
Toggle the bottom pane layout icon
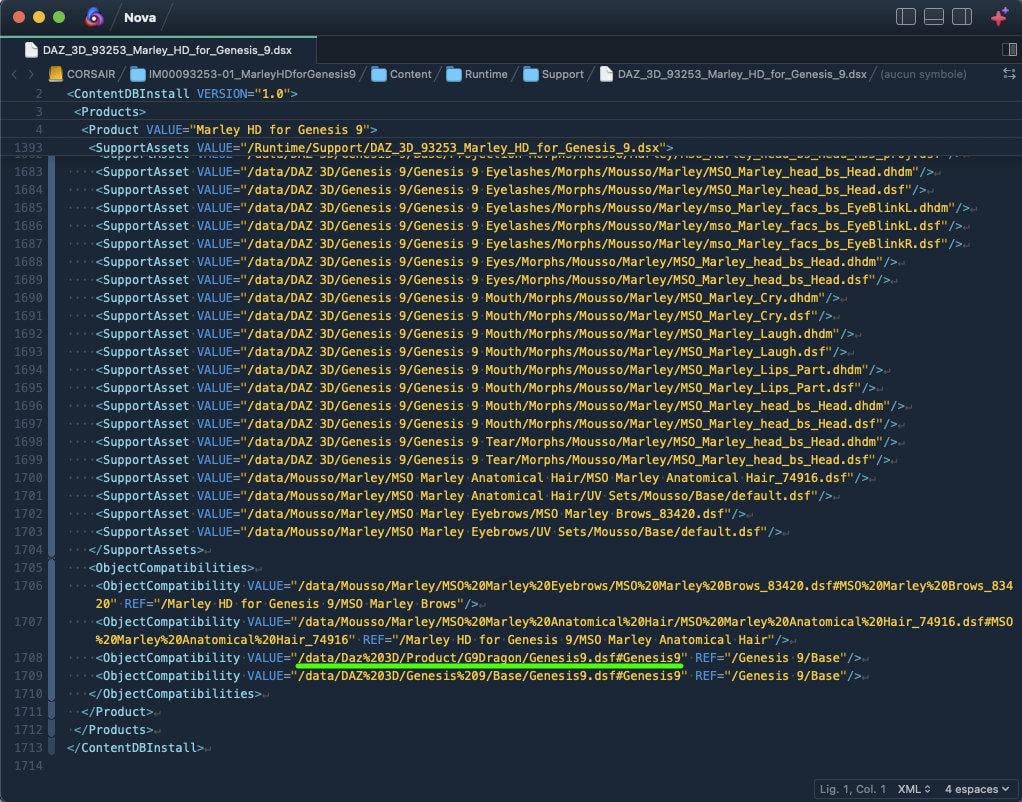click(934, 17)
